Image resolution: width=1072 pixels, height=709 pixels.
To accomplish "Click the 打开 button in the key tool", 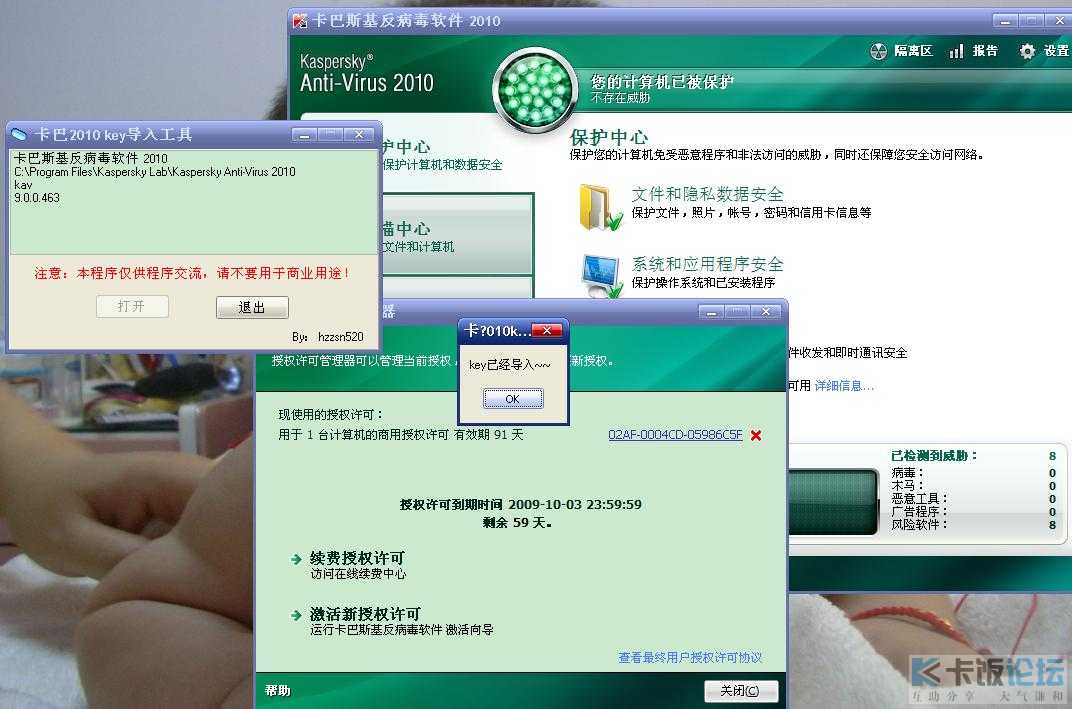I will coord(132,306).
